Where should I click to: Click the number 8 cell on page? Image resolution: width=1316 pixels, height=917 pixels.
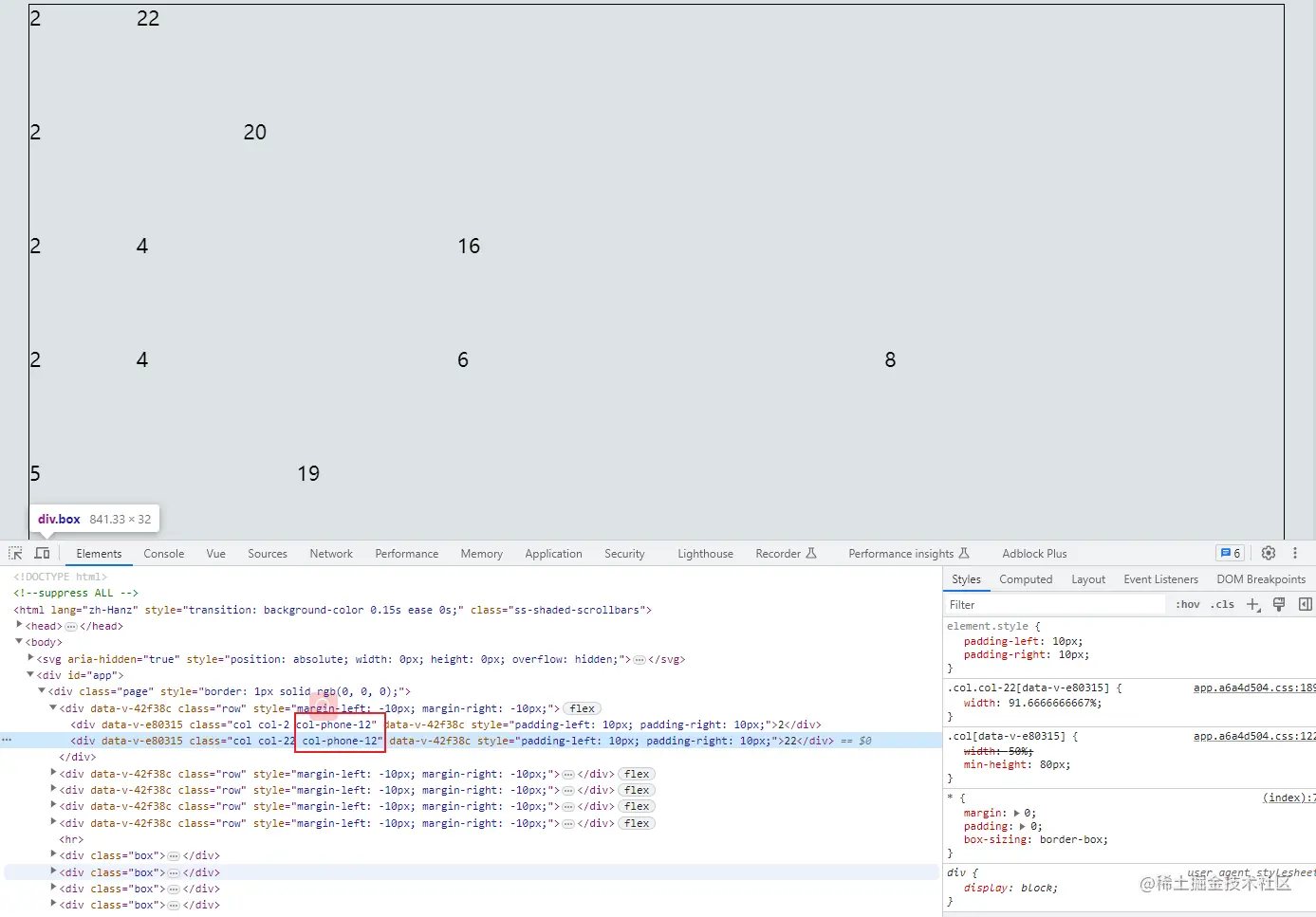[890, 359]
